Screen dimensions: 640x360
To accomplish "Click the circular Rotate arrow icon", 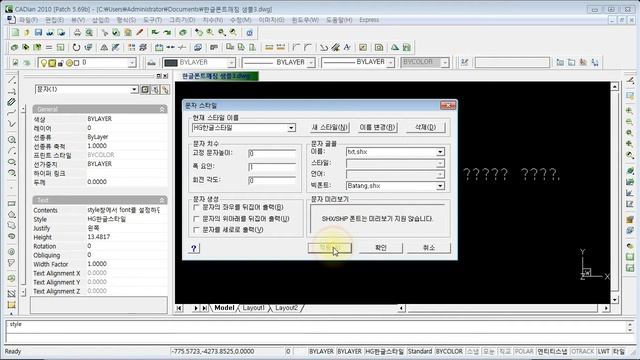I will point(76,47).
